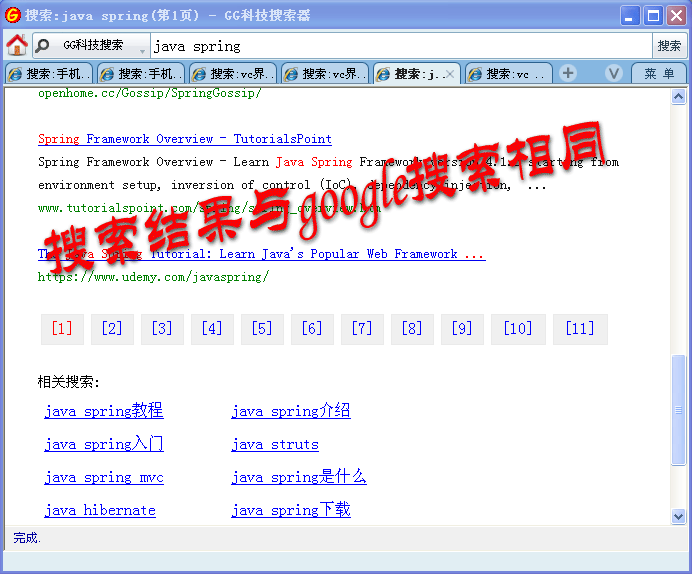
Task: Open related search java hibernate
Action: [x=100, y=510]
